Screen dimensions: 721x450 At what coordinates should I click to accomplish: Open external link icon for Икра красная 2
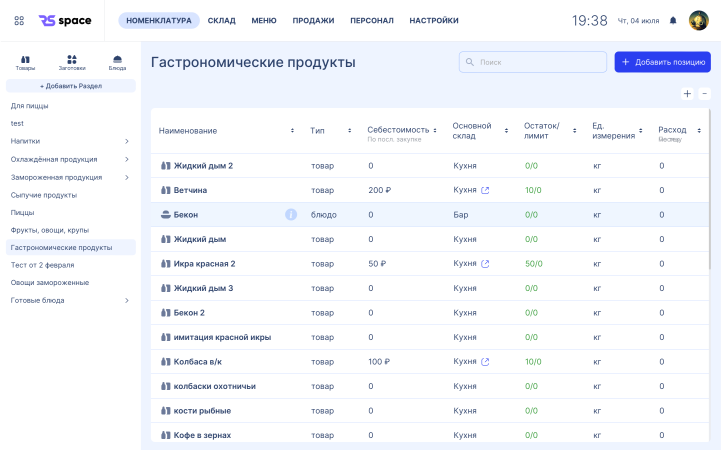(x=485, y=264)
